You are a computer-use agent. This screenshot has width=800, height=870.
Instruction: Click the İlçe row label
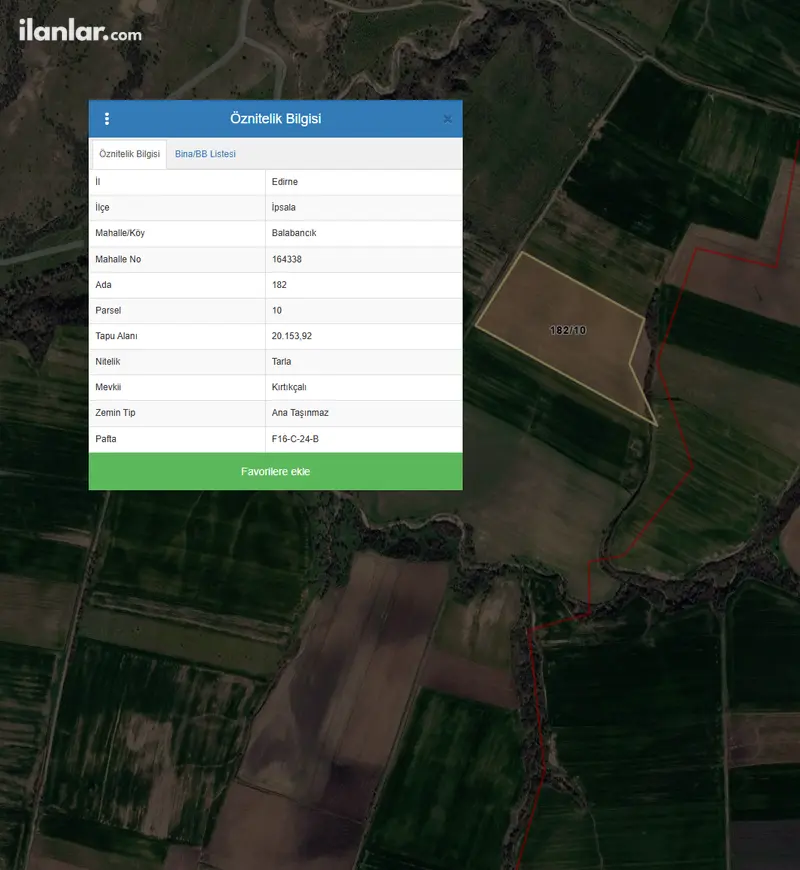pyautogui.click(x=102, y=208)
